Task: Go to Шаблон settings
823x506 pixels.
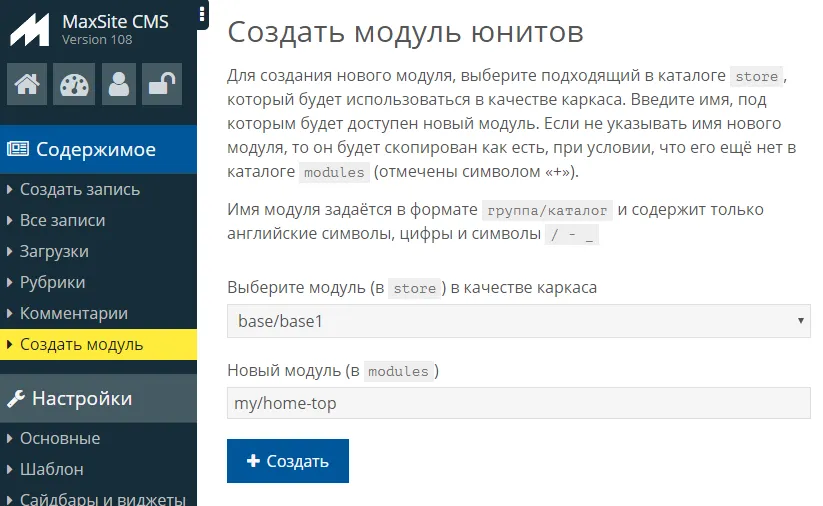Action: coord(51,469)
